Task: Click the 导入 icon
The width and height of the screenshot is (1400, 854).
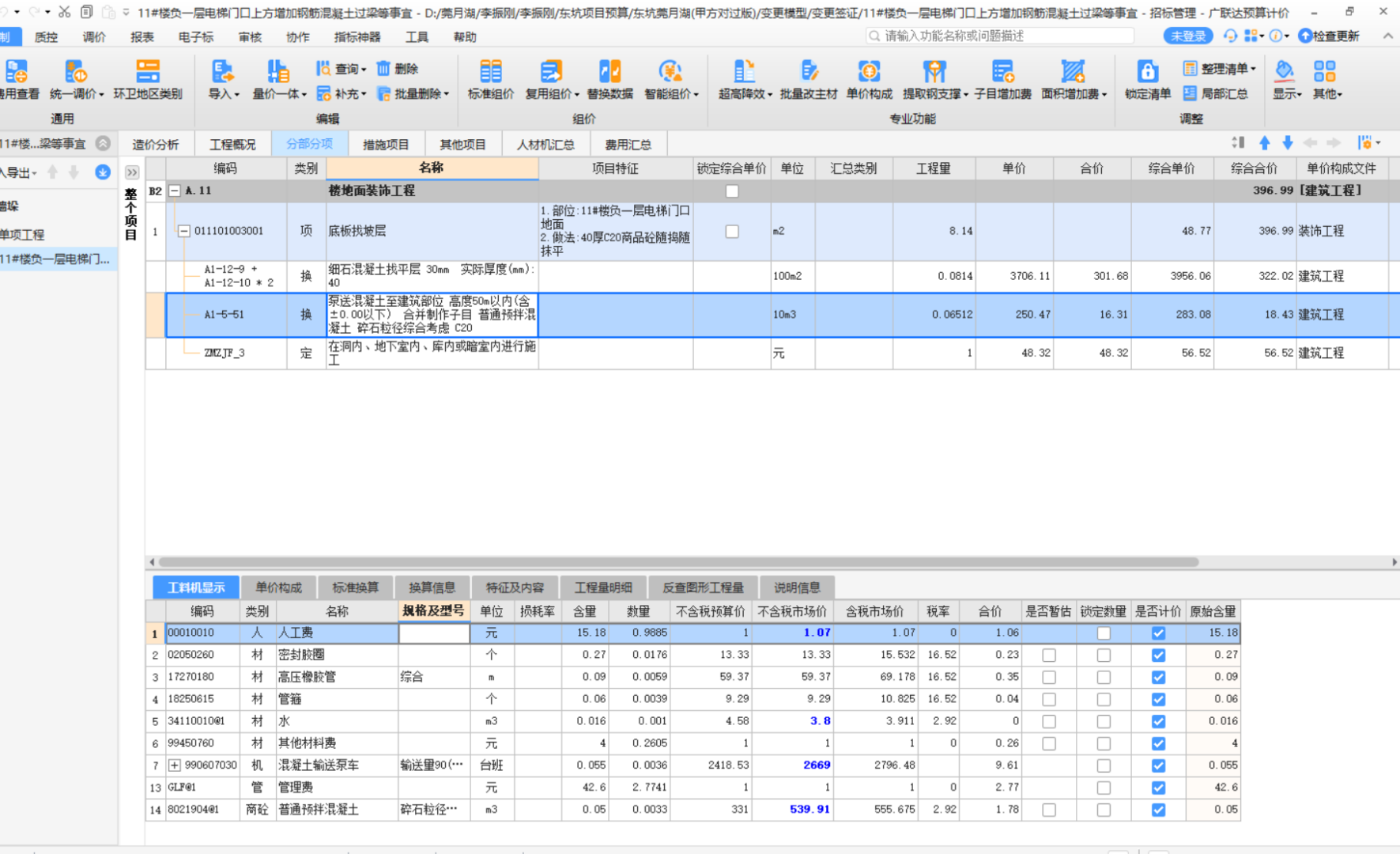Action: point(223,71)
